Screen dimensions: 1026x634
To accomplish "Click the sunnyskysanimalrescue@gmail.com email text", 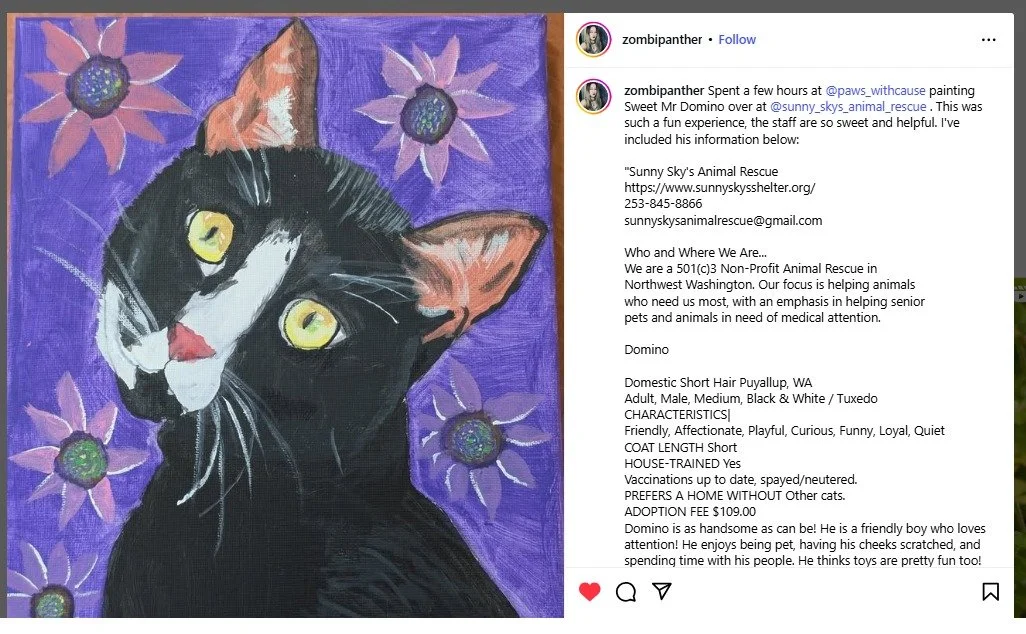I will (723, 220).
